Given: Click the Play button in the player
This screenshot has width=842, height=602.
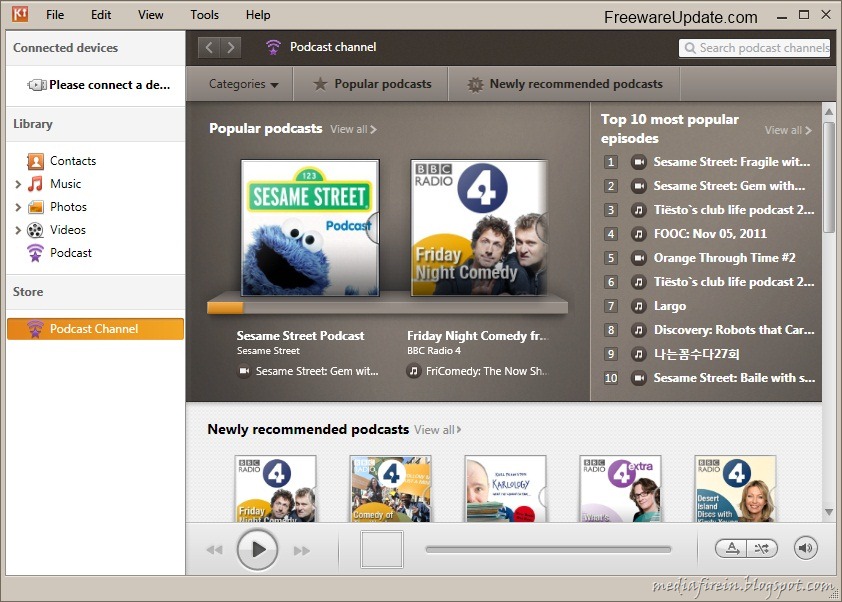Looking at the screenshot, I should (257, 549).
